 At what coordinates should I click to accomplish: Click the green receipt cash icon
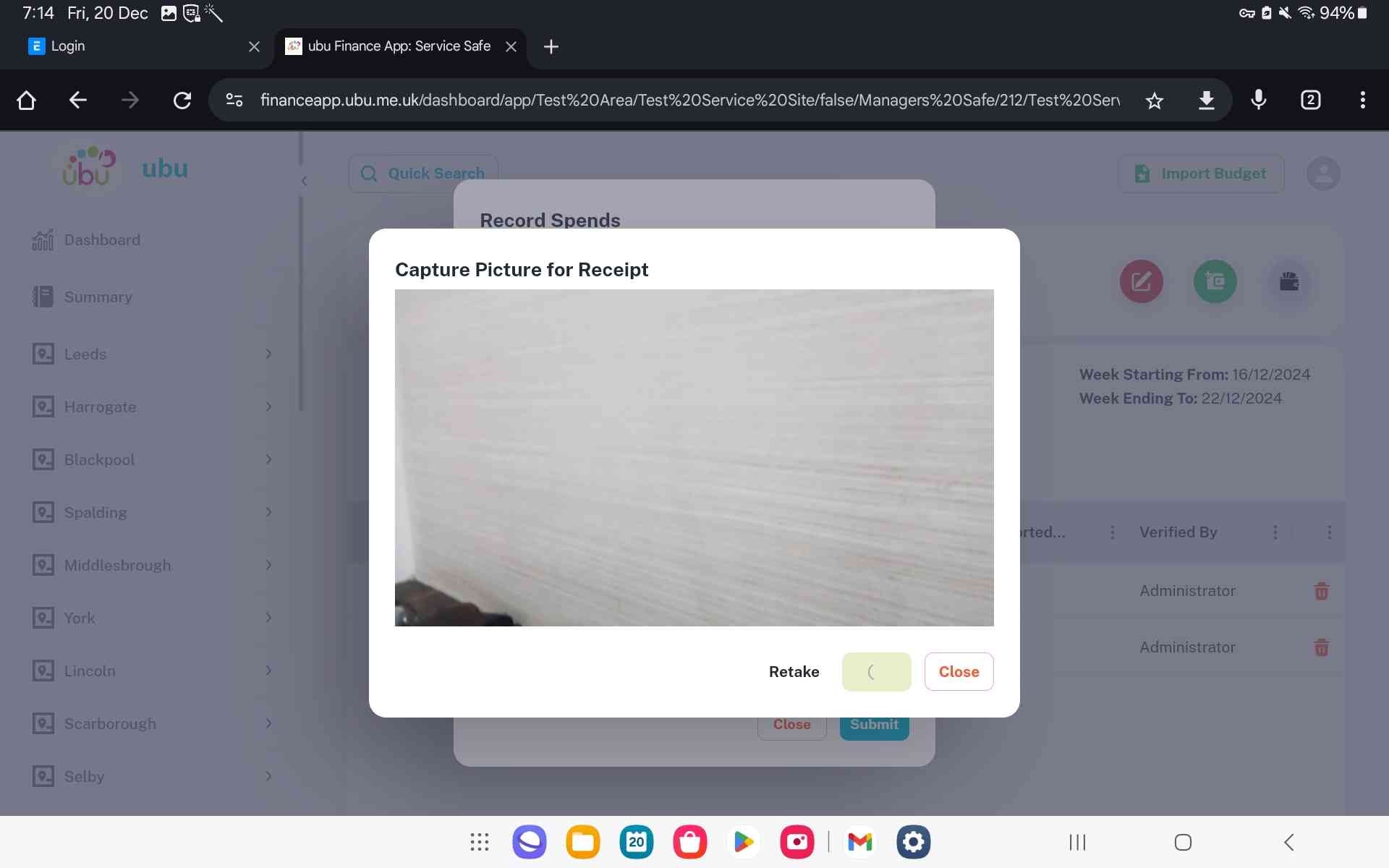click(1215, 281)
